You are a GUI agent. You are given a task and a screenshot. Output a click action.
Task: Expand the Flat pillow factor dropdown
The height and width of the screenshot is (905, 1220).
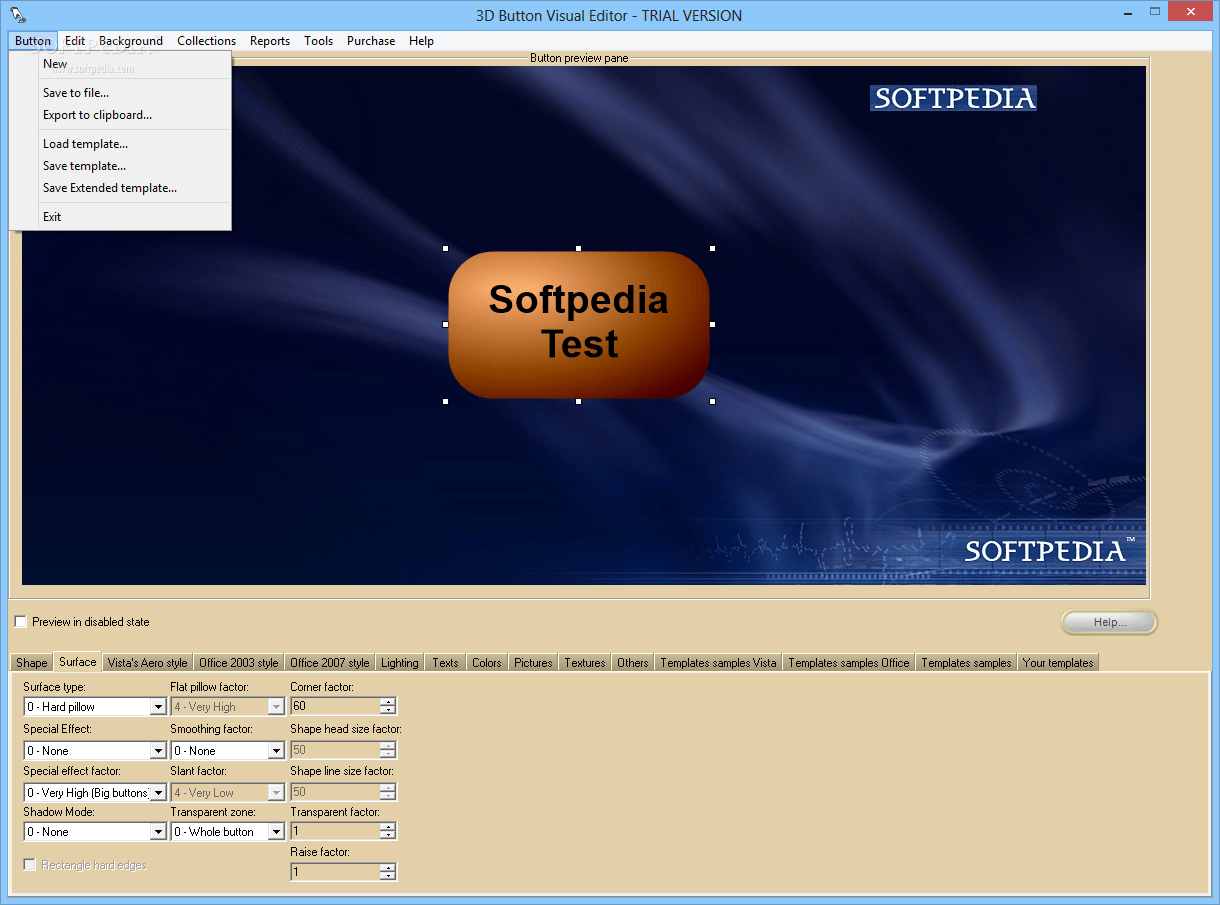[x=276, y=707]
